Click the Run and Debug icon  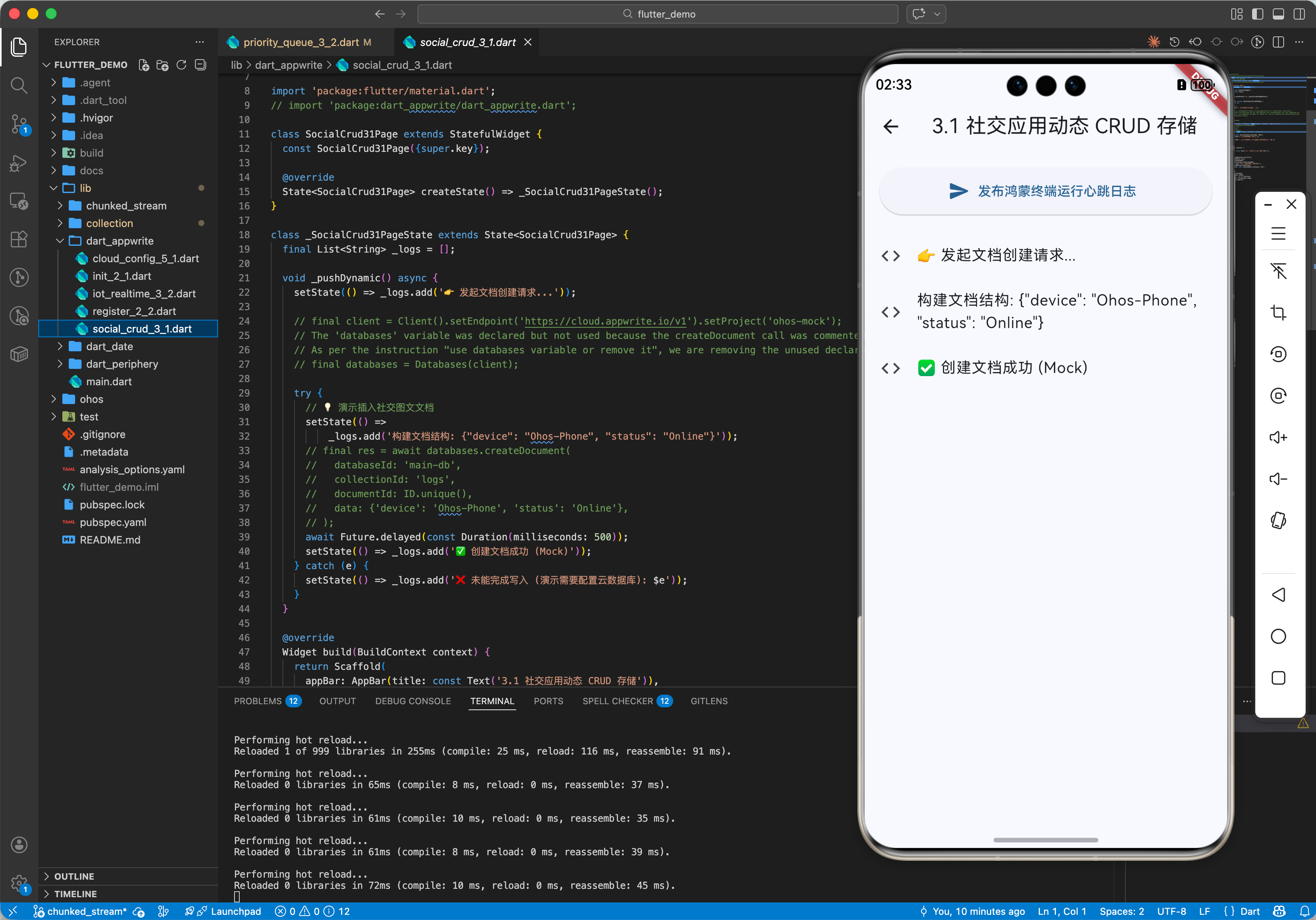coord(19,163)
